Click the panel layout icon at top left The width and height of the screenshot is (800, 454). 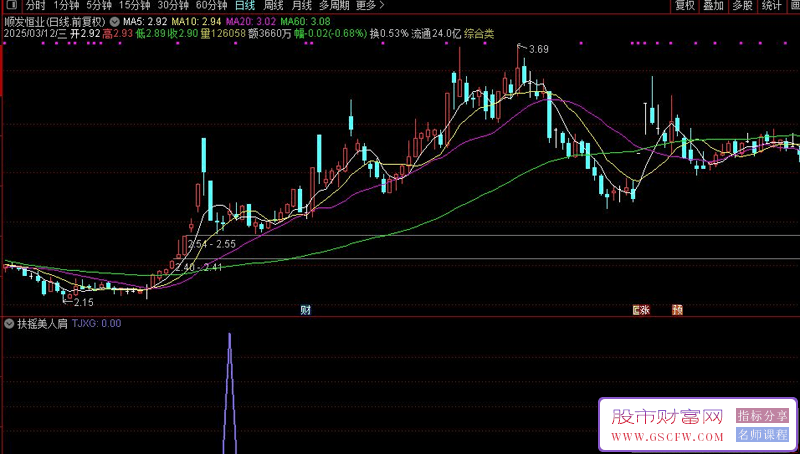point(12,6)
